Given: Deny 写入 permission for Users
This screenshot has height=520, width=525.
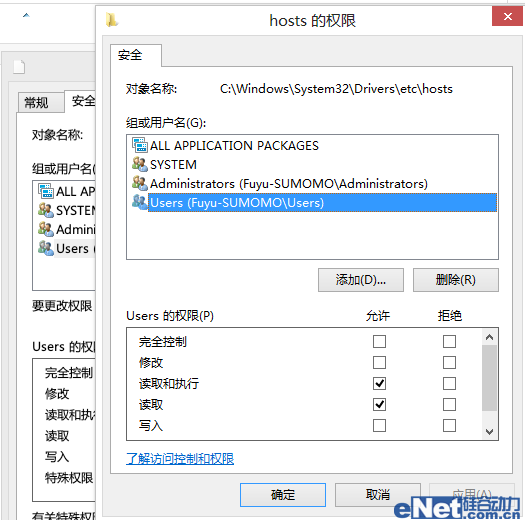Looking at the screenshot, I should pyautogui.click(x=449, y=426).
